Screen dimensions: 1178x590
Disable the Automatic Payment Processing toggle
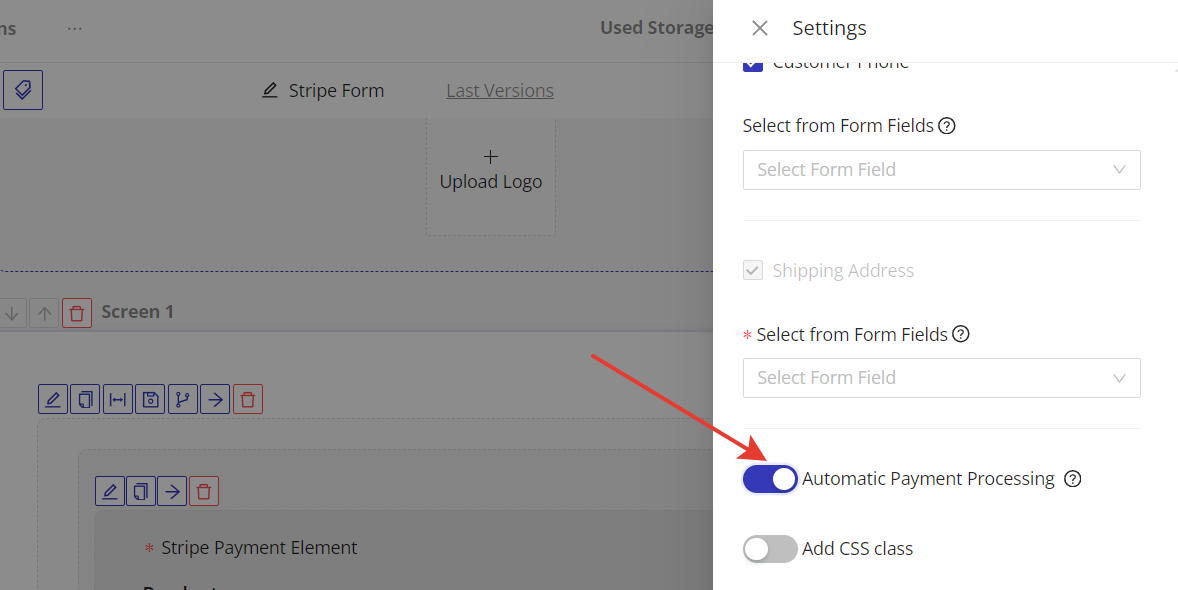[x=770, y=479]
